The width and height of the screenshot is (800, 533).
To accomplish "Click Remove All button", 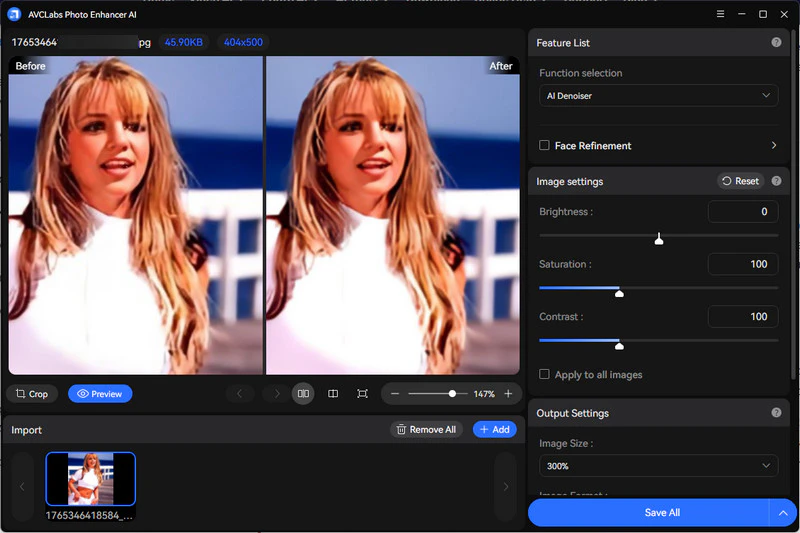I will click(427, 429).
